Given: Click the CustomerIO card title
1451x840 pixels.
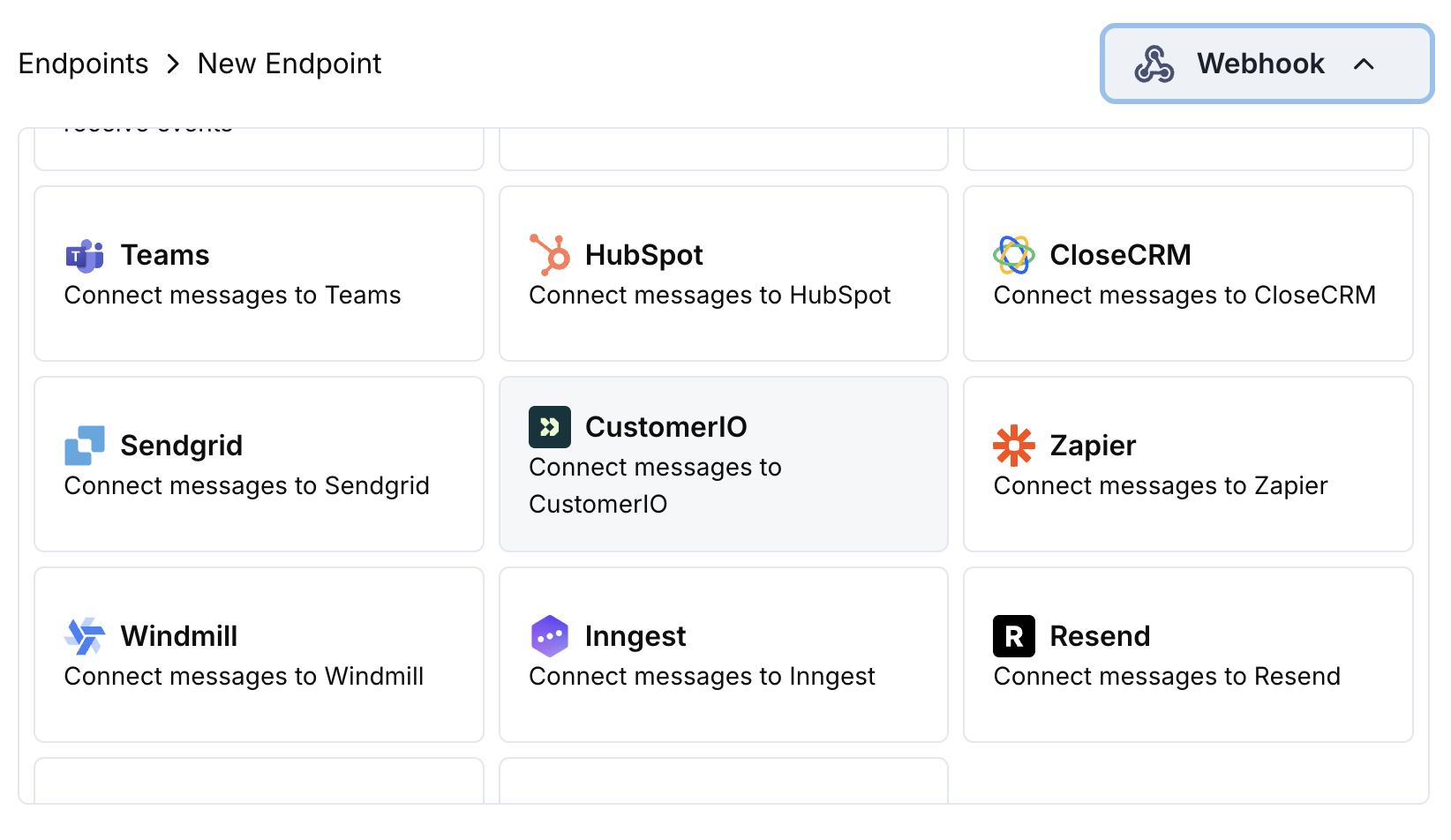Looking at the screenshot, I should (x=666, y=427).
